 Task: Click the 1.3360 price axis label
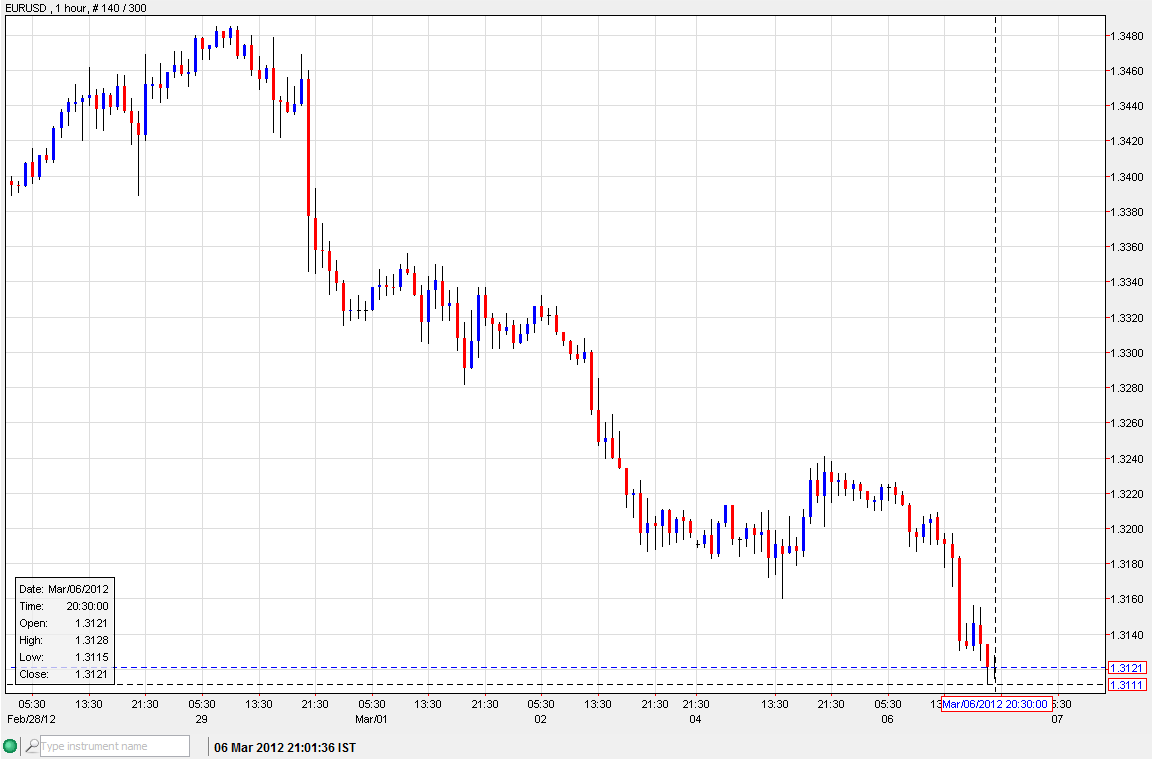pyautogui.click(x=1127, y=248)
